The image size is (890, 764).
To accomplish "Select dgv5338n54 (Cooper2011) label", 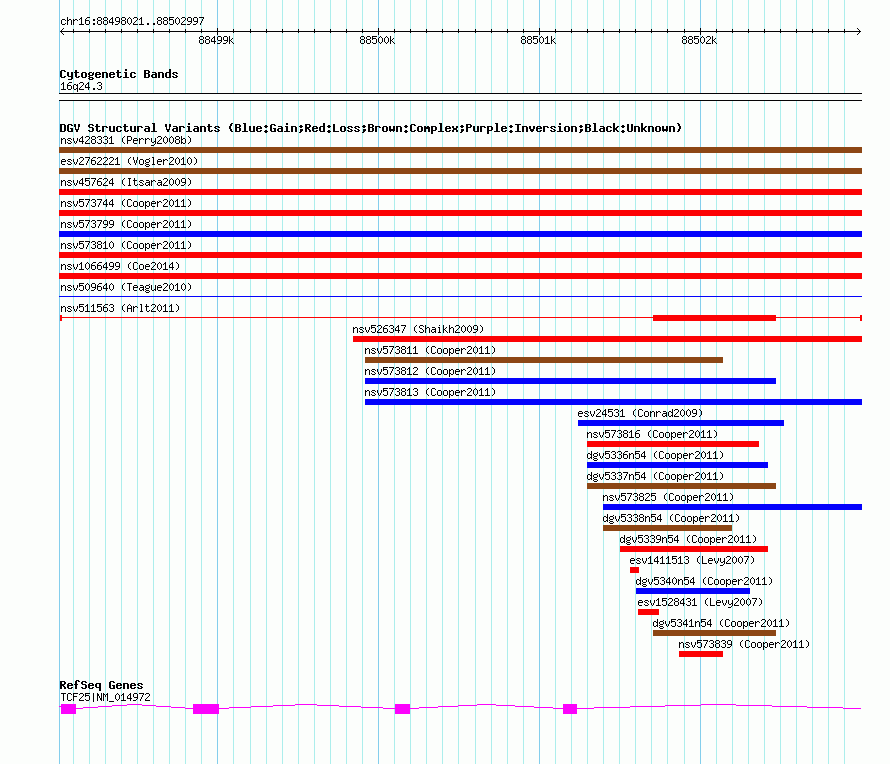I will pyautogui.click(x=671, y=518).
